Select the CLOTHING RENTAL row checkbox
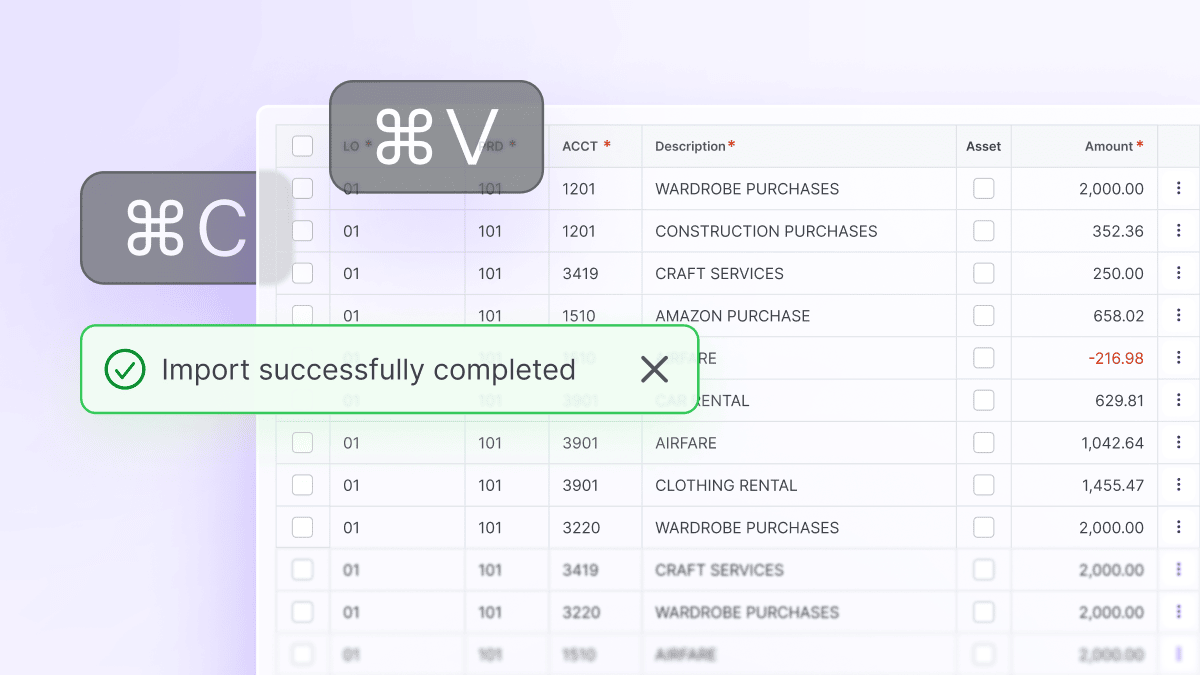Viewport: 1200px width, 675px height. click(x=302, y=485)
